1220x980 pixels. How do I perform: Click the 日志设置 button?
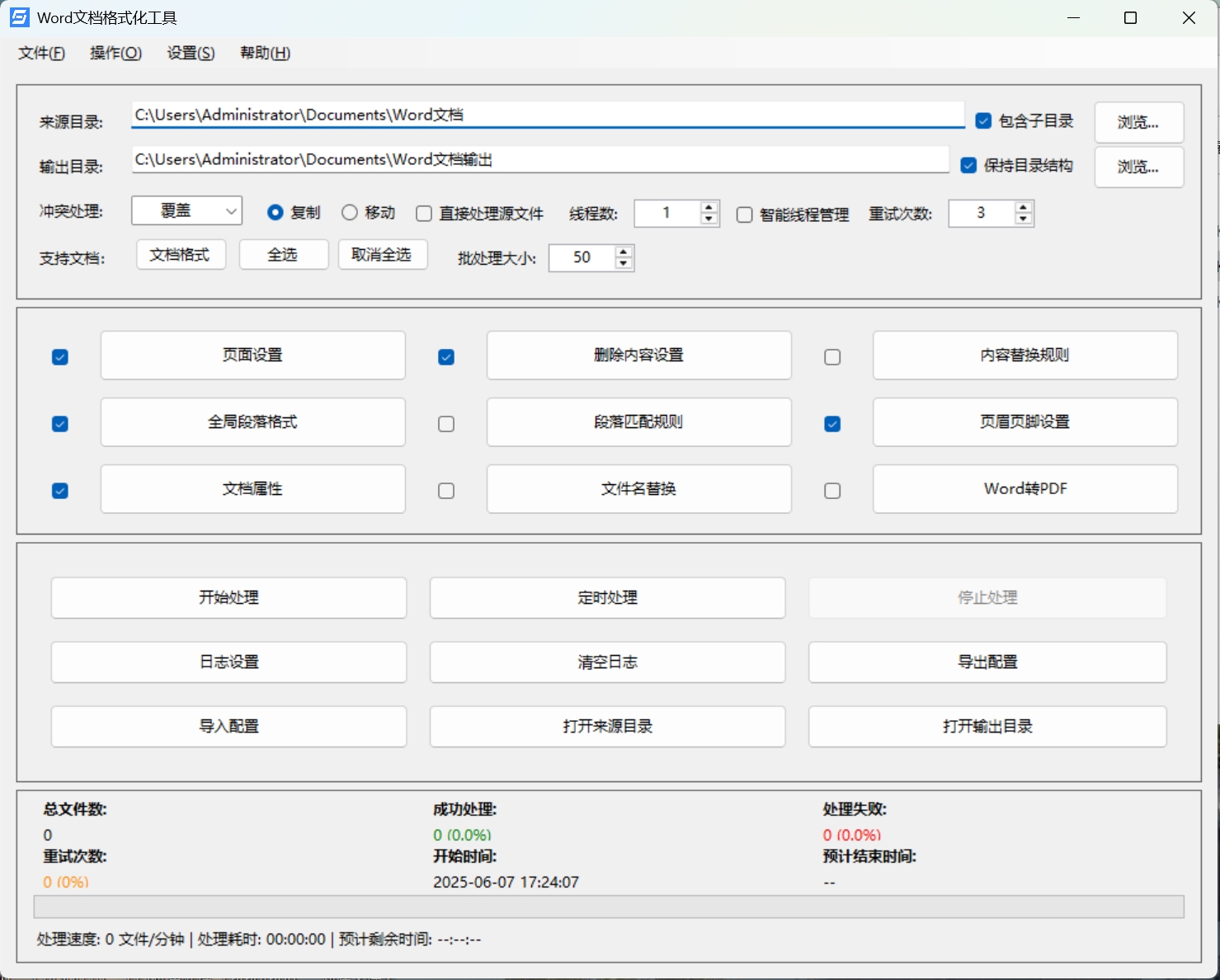(x=229, y=662)
